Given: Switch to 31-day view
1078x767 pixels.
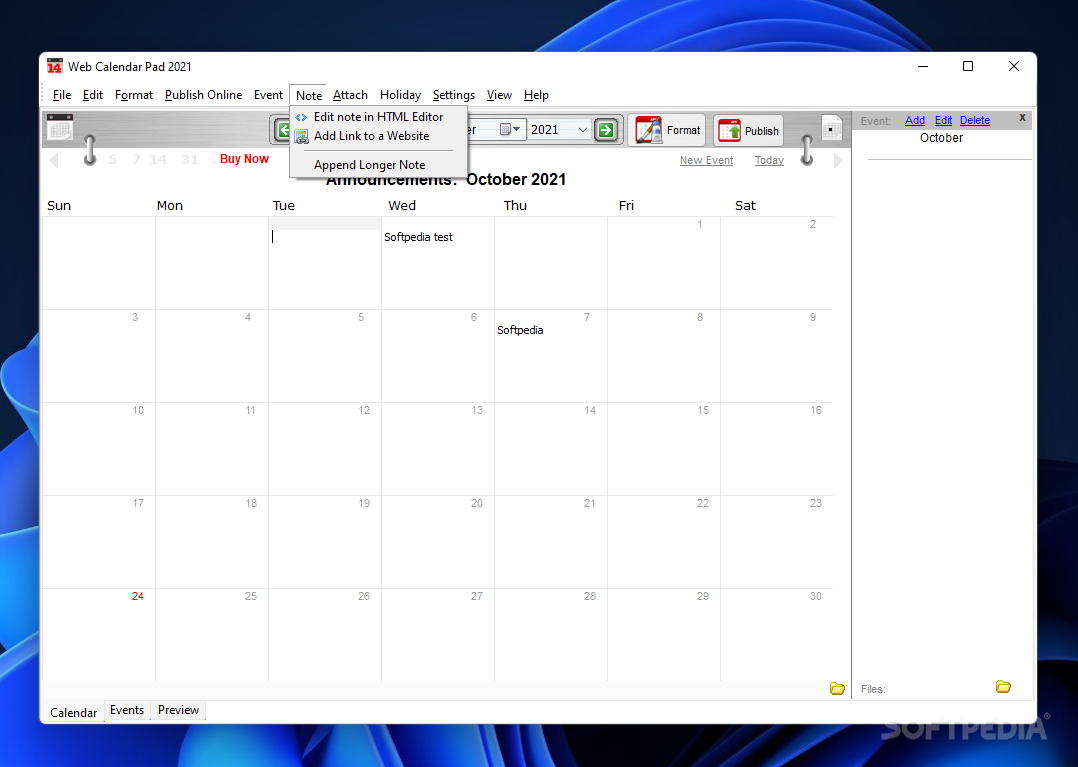Looking at the screenshot, I should click(x=190, y=159).
